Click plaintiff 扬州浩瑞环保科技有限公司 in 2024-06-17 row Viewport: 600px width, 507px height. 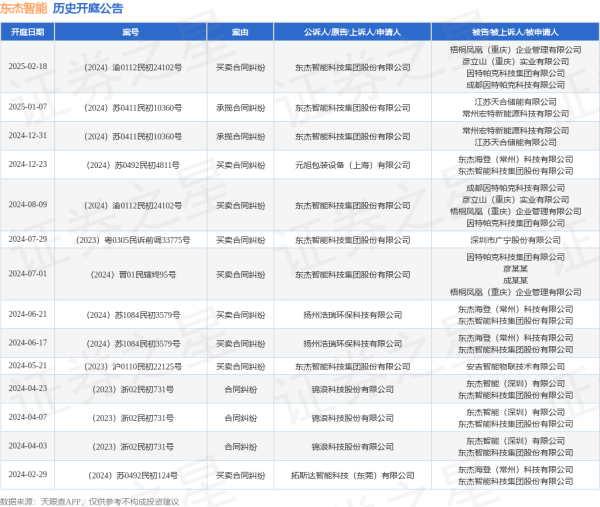point(352,344)
